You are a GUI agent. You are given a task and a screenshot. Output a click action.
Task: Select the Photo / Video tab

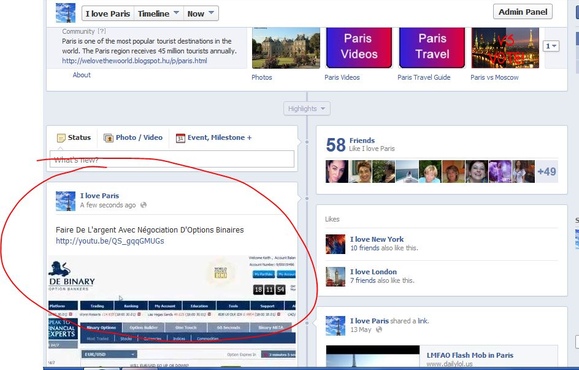pyautogui.click(x=133, y=138)
